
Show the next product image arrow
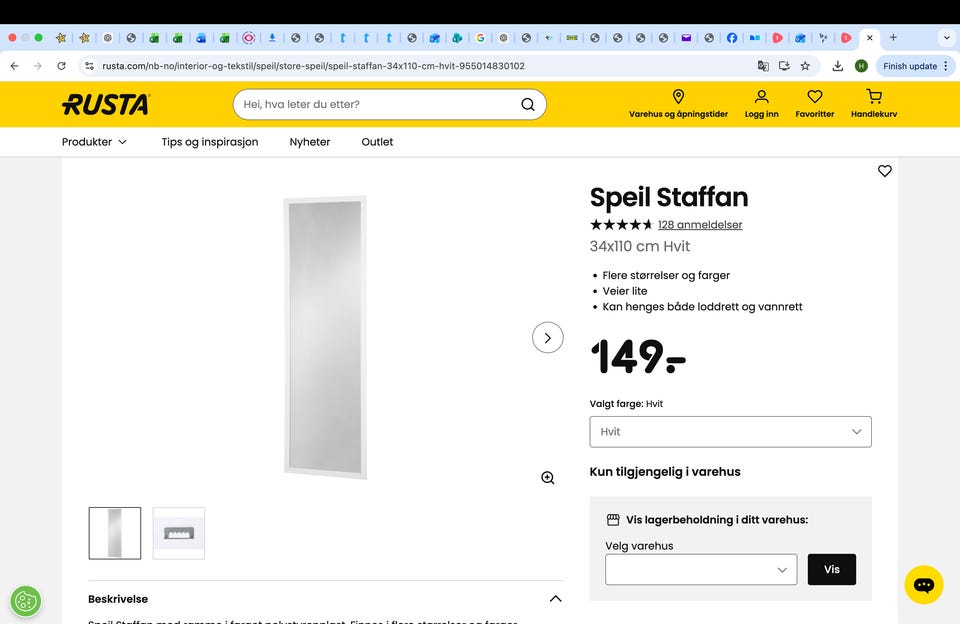click(x=548, y=337)
